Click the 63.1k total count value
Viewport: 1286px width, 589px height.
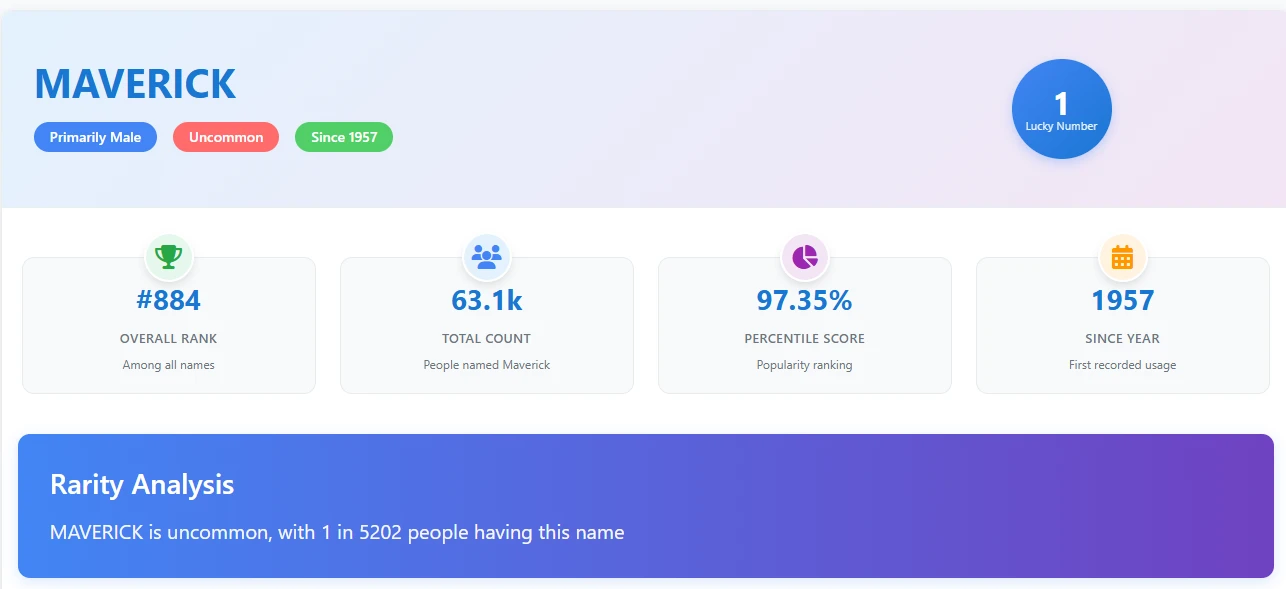coord(486,299)
